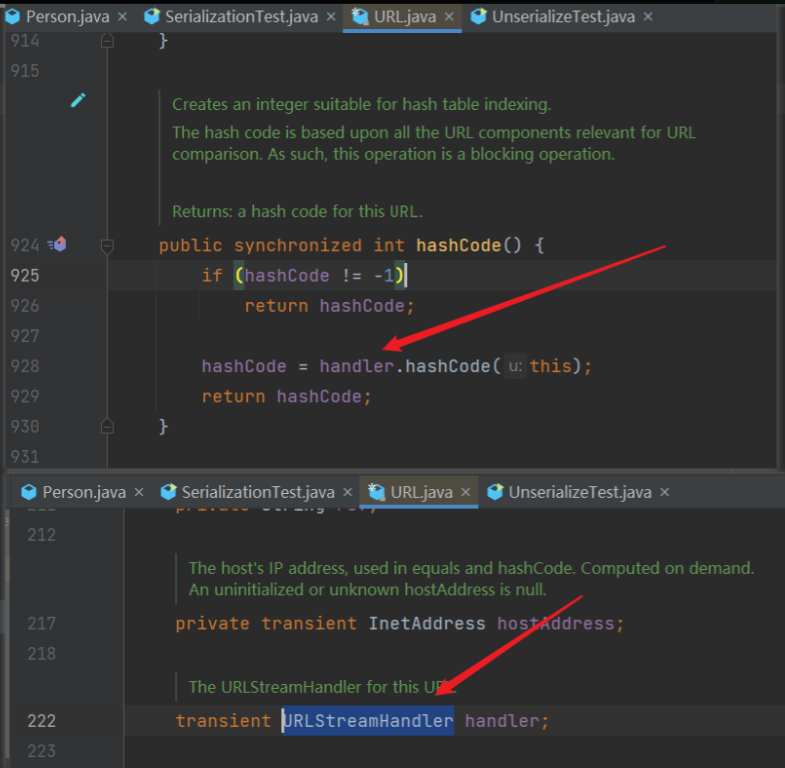Viewport: 785px width, 768px height.
Task: Collapse hashCode method fold marker at line 924
Action: (x=107, y=246)
